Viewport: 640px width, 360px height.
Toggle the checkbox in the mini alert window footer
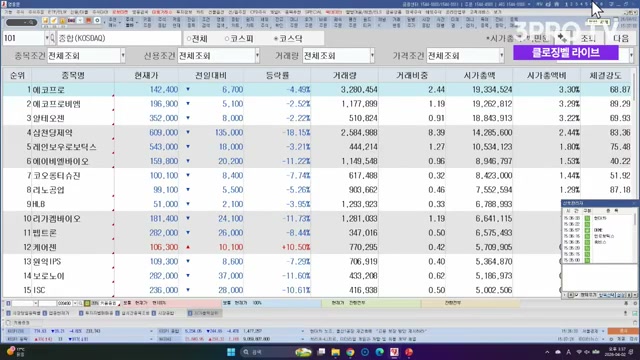(576, 295)
